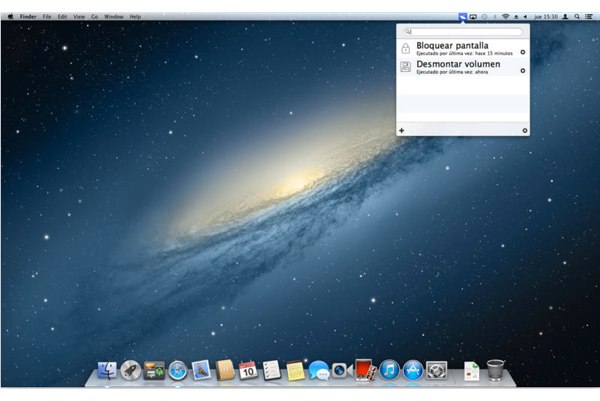Open settings gear for Bloquear pantalla row
This screenshot has height=401, width=600.
(523, 52)
